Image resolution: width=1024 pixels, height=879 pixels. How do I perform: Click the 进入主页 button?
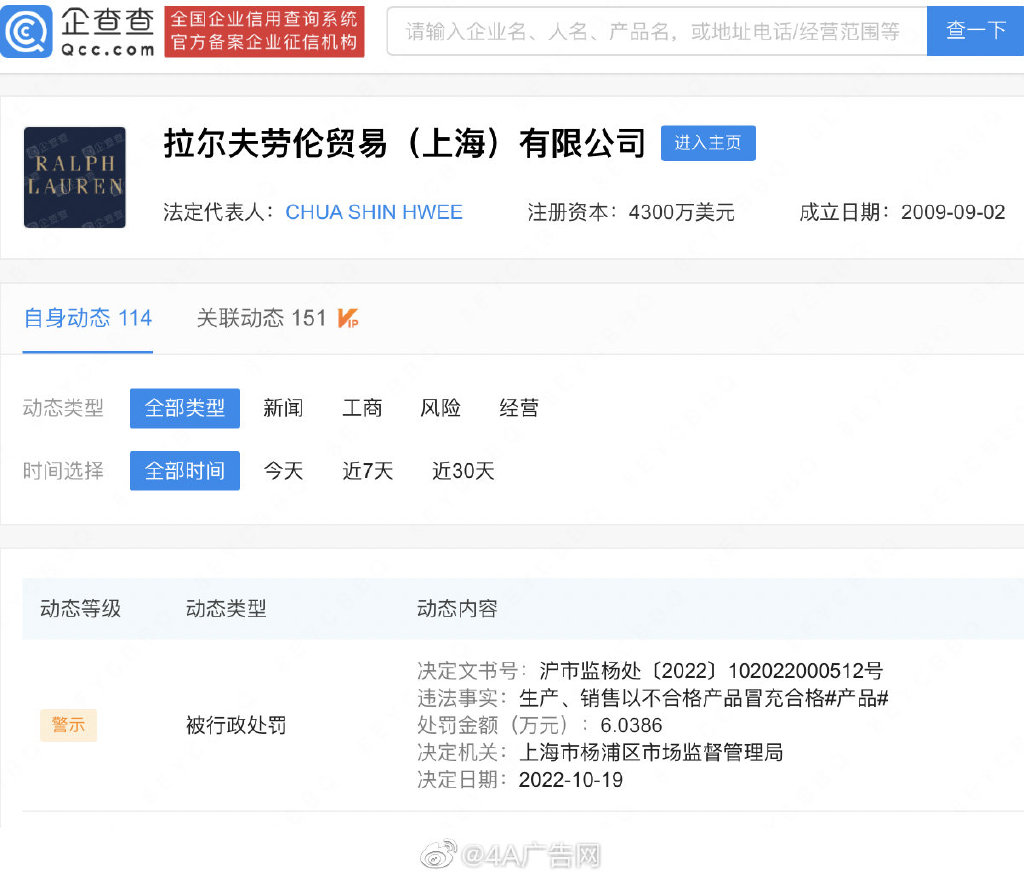tap(708, 143)
